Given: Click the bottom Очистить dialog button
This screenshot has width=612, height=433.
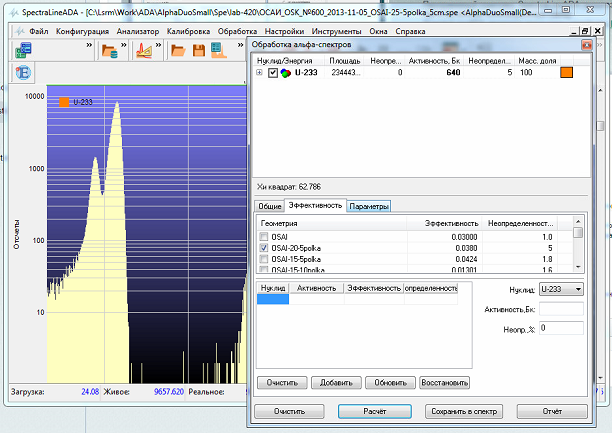Looking at the screenshot, I should click(x=289, y=412).
